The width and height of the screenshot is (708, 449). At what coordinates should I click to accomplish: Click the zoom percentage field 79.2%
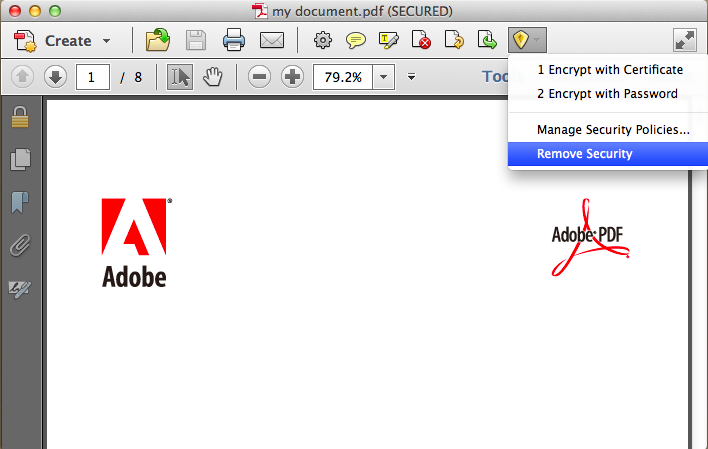343,77
